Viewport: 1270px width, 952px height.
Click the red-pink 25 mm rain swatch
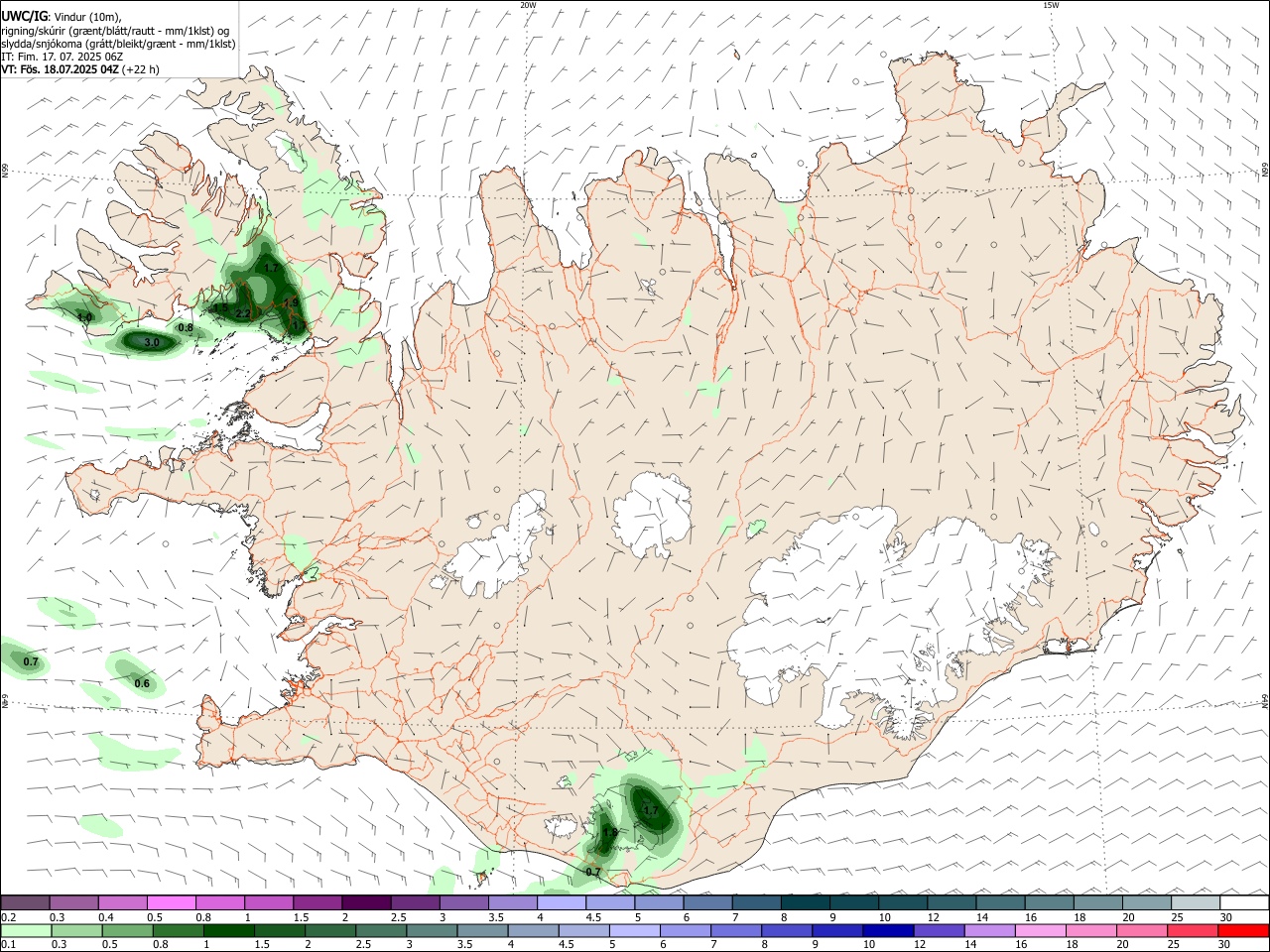[1193, 930]
